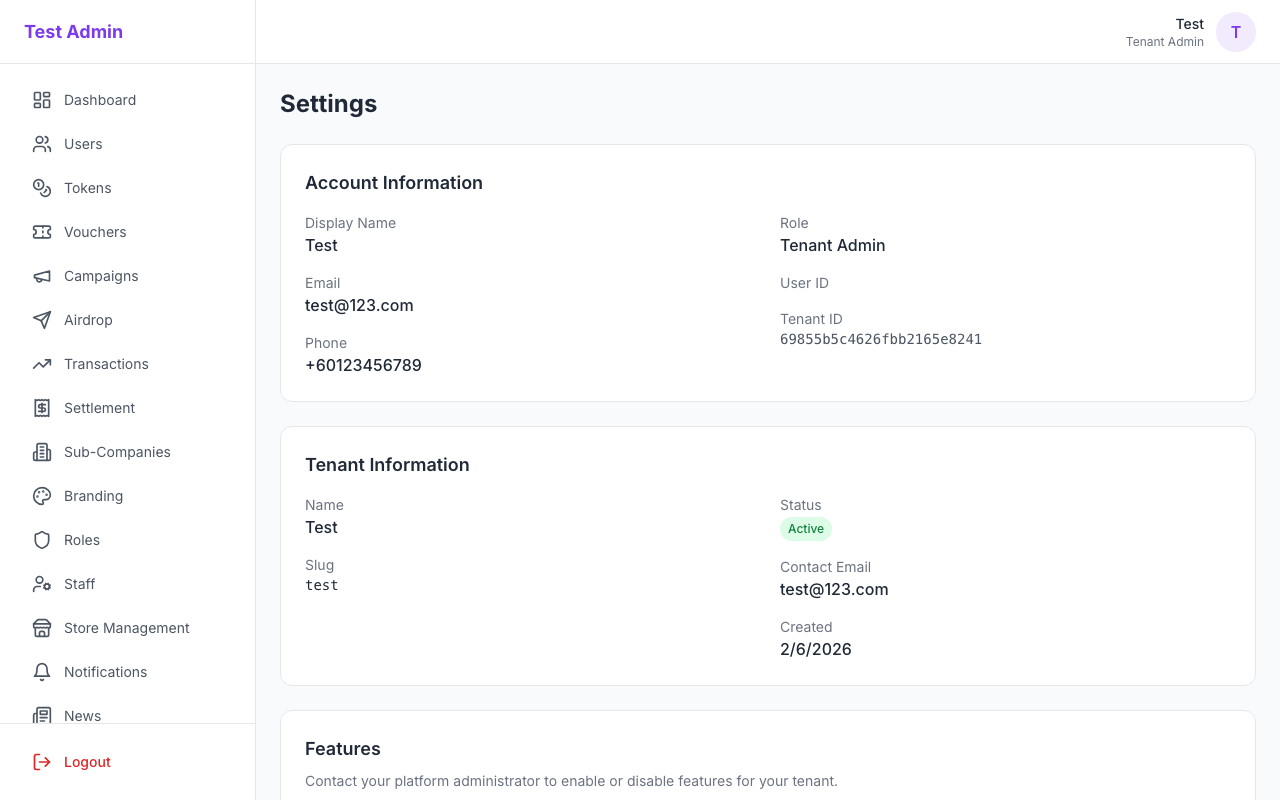Click the Users people icon
The width and height of the screenshot is (1280, 800).
click(x=42, y=144)
